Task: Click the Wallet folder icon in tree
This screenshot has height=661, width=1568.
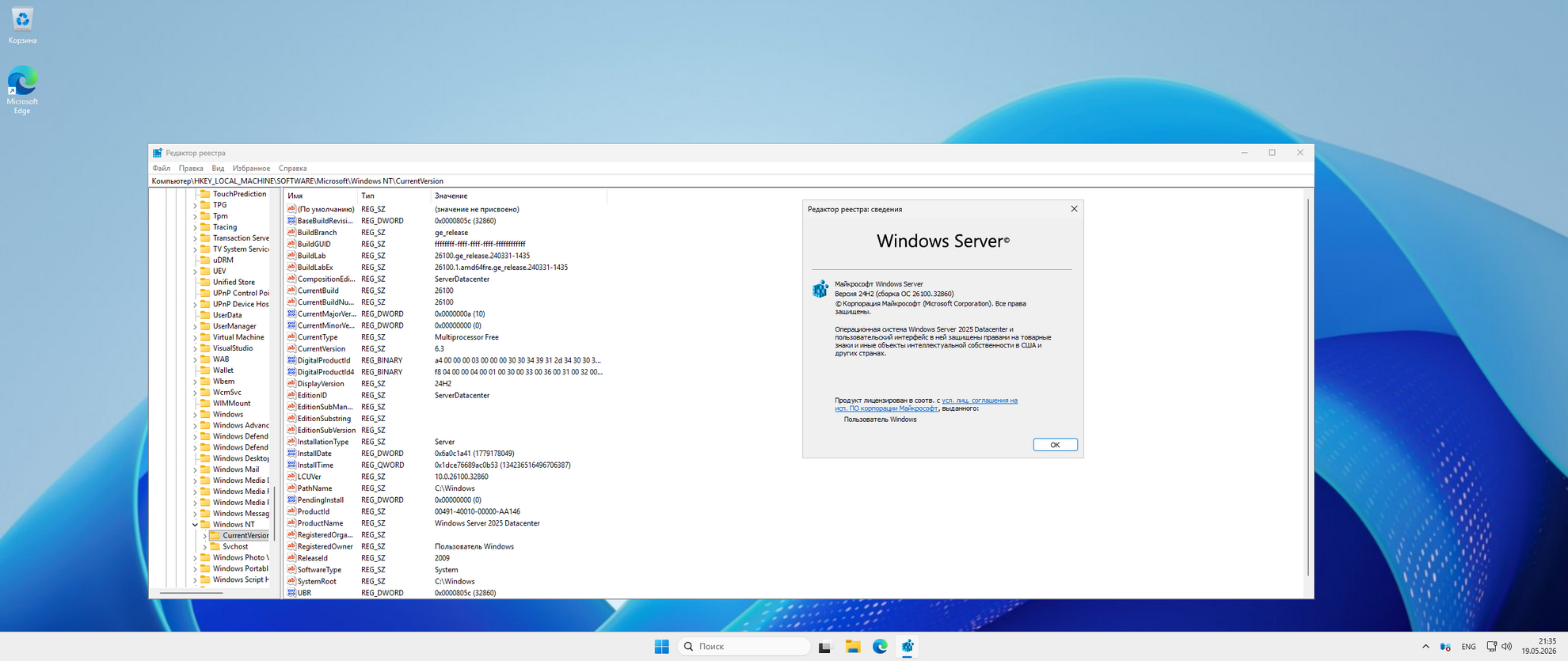Action: point(205,370)
